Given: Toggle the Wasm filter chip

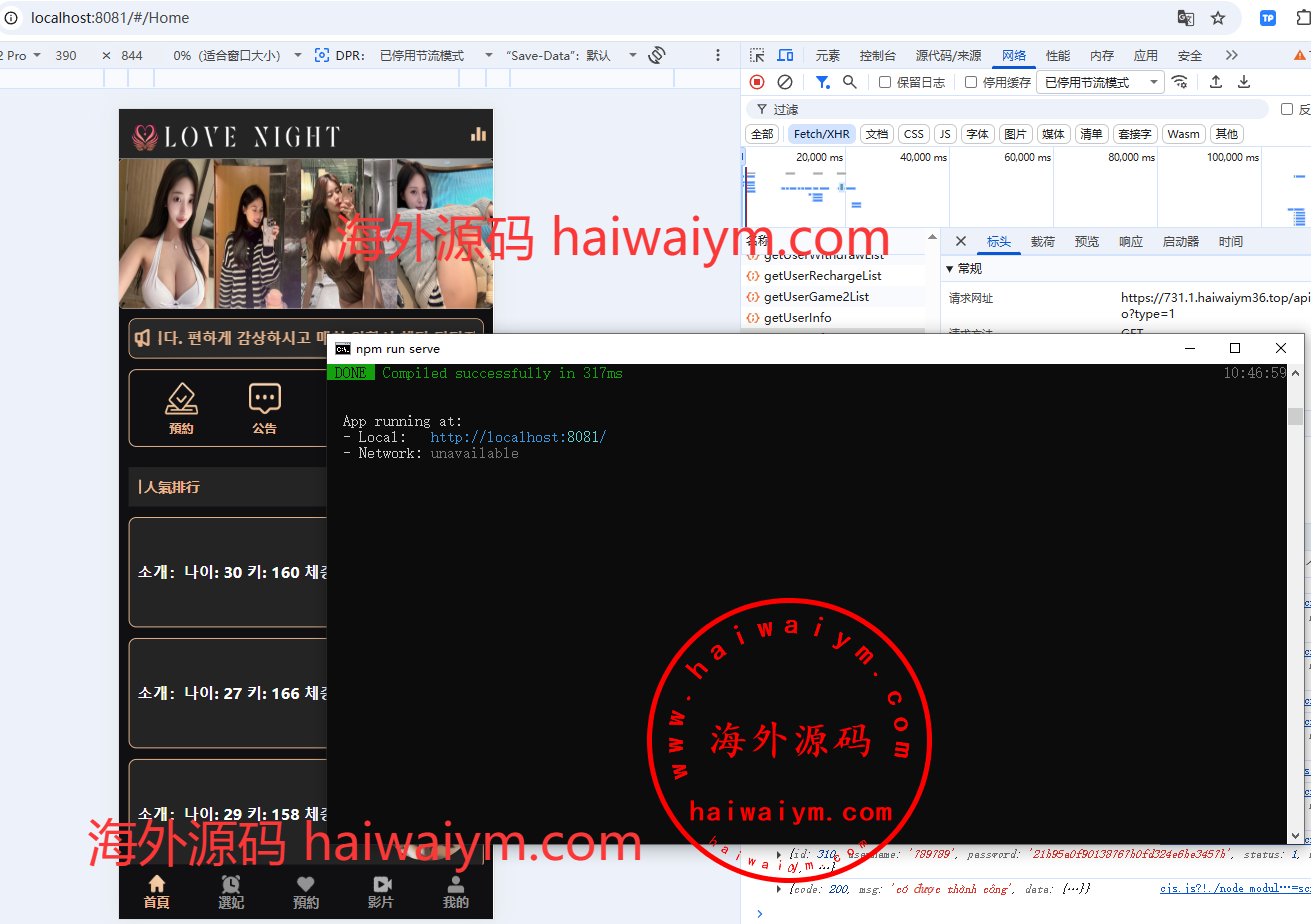Looking at the screenshot, I should [x=1184, y=134].
